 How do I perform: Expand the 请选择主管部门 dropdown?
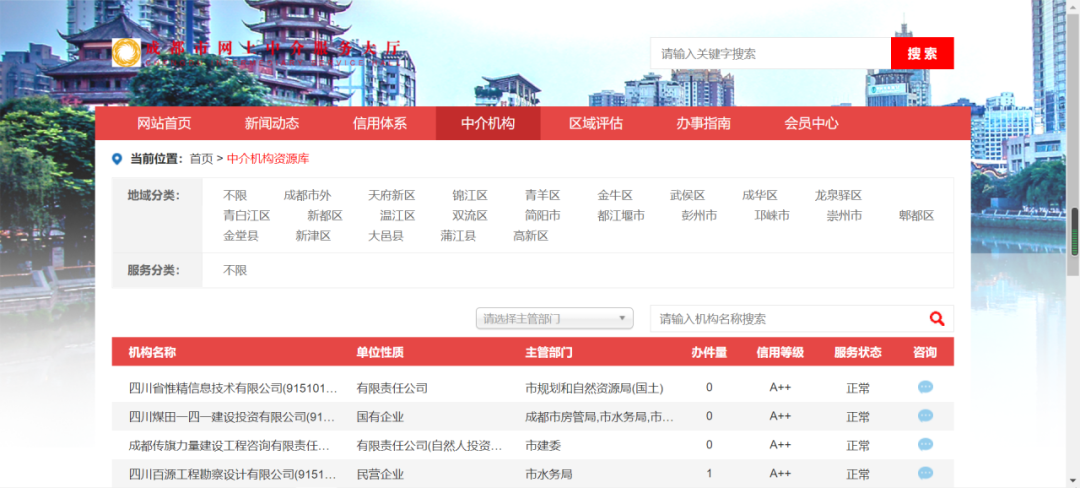[555, 319]
